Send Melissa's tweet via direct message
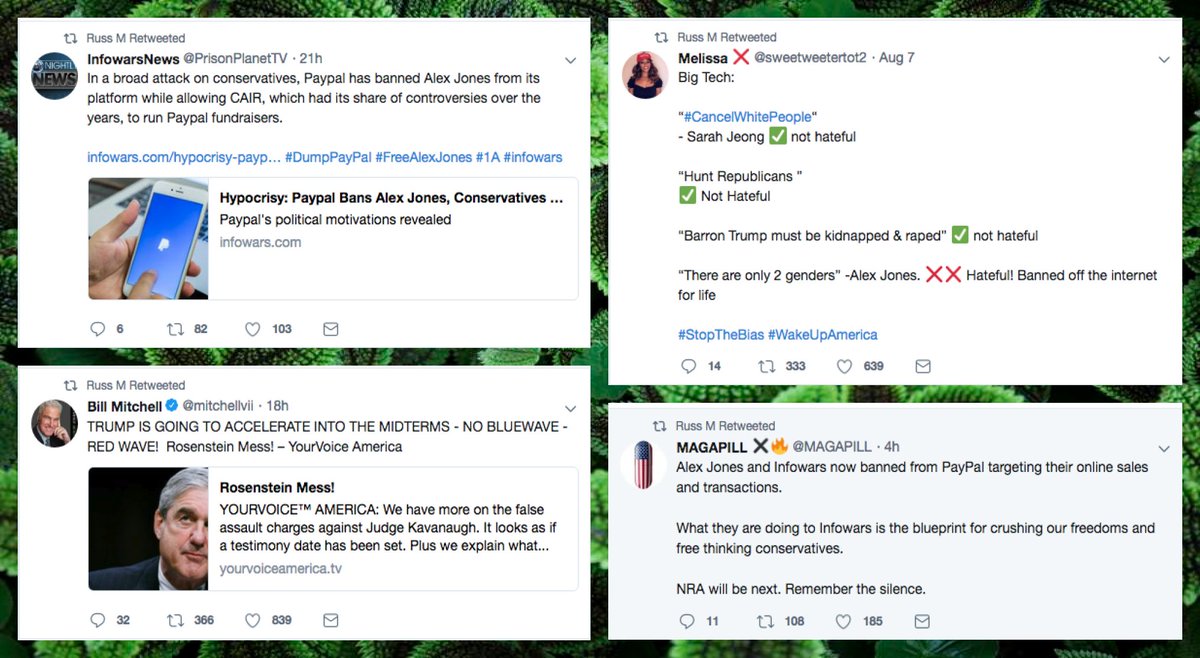Screen dimensions: 1200x658 923,366
